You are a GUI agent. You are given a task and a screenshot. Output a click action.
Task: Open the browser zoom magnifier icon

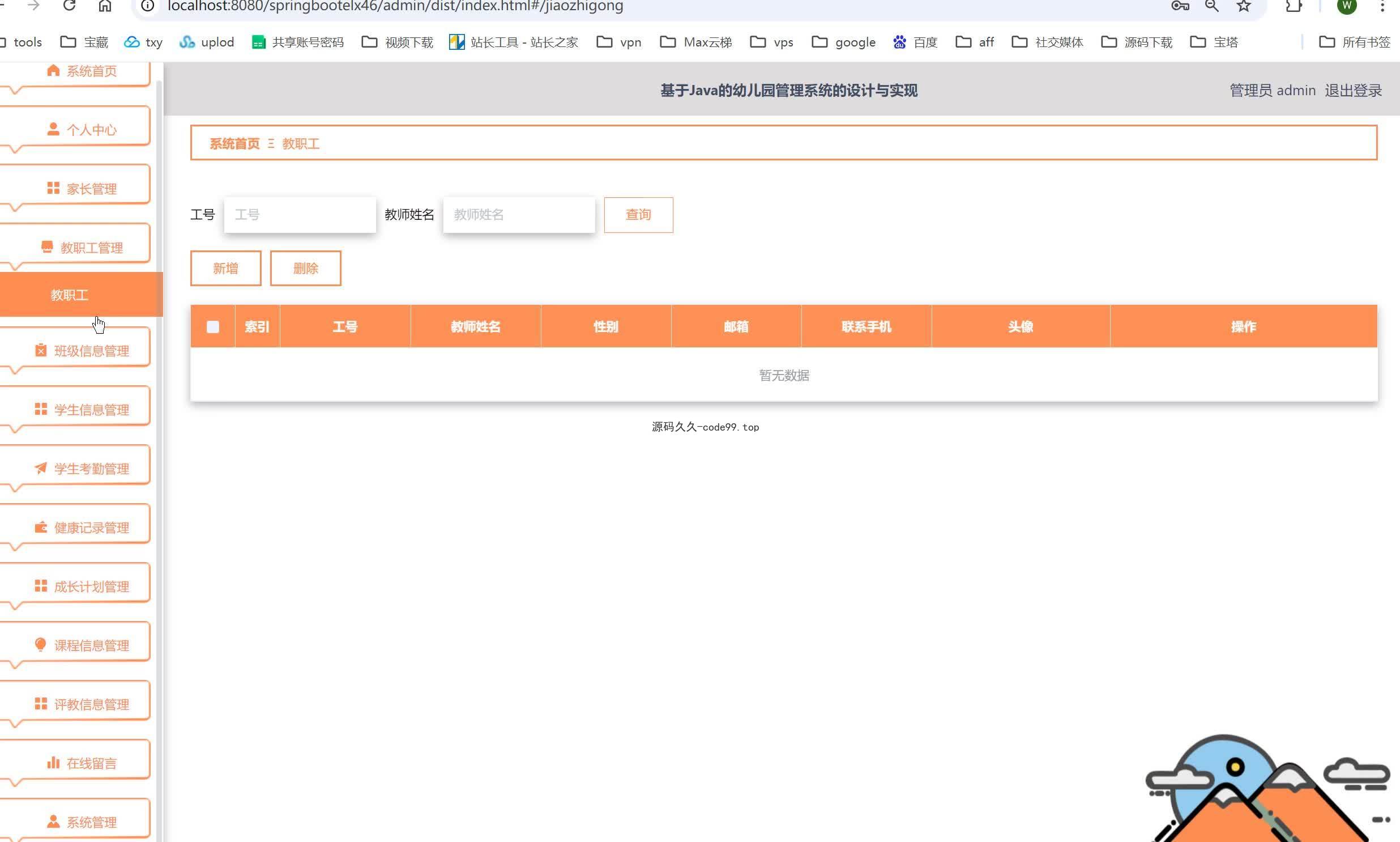click(x=1212, y=6)
